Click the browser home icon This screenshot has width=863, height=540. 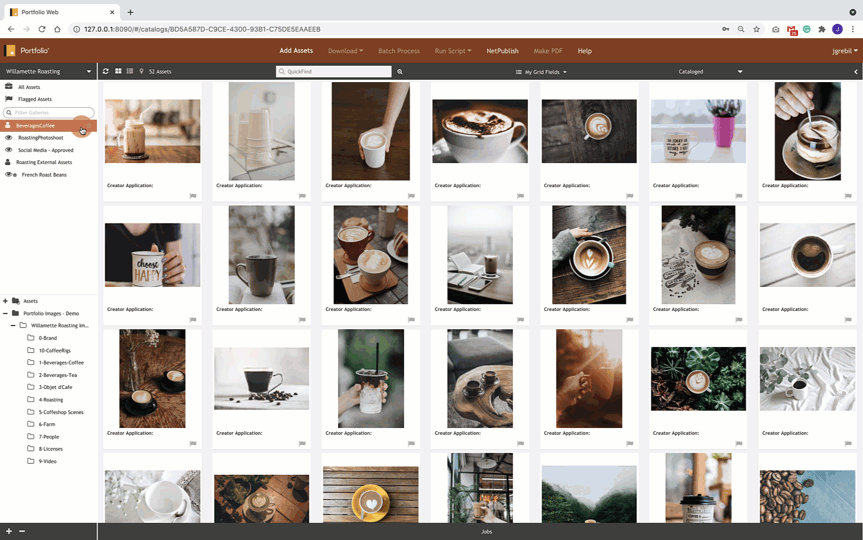click(x=57, y=29)
